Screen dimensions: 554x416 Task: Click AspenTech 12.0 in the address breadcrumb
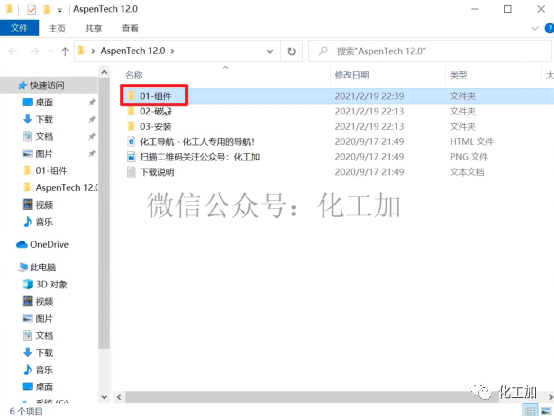click(x=133, y=51)
